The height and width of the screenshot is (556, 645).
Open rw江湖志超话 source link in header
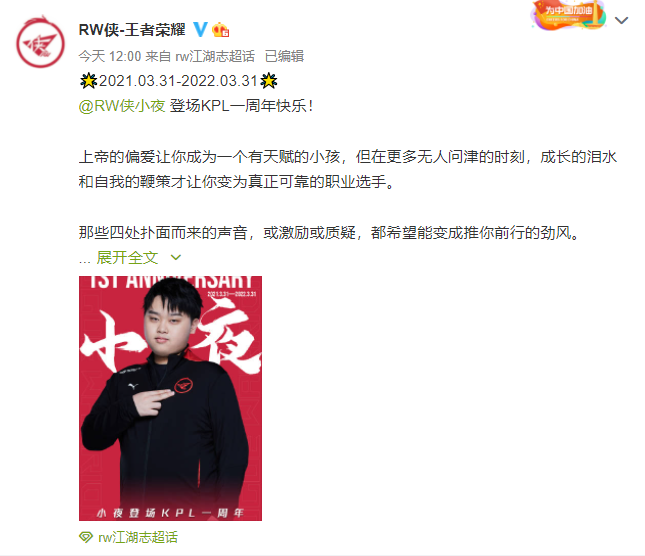215,56
